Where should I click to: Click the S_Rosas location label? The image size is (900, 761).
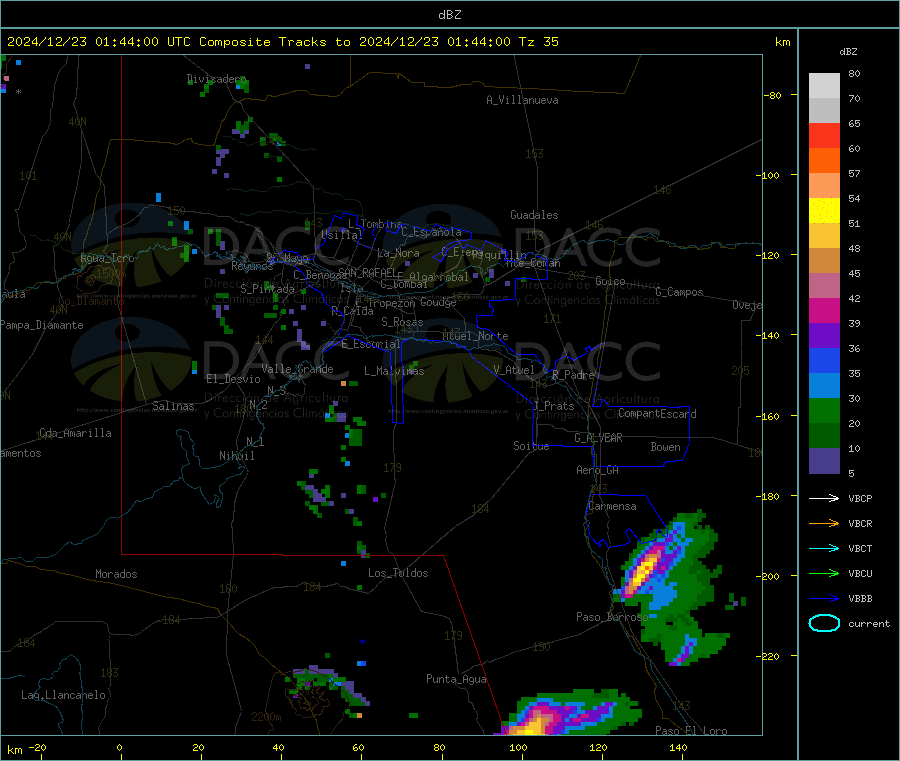[x=402, y=322]
